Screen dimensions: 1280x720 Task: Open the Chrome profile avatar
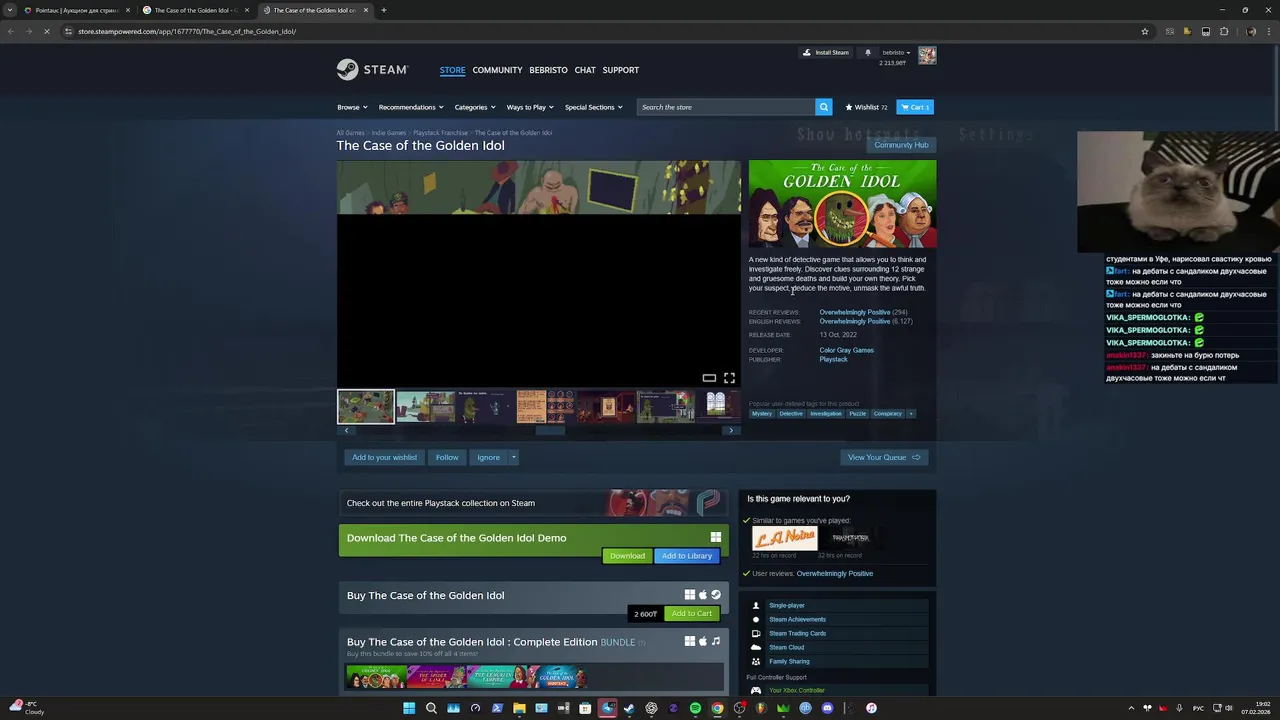[1251, 31]
